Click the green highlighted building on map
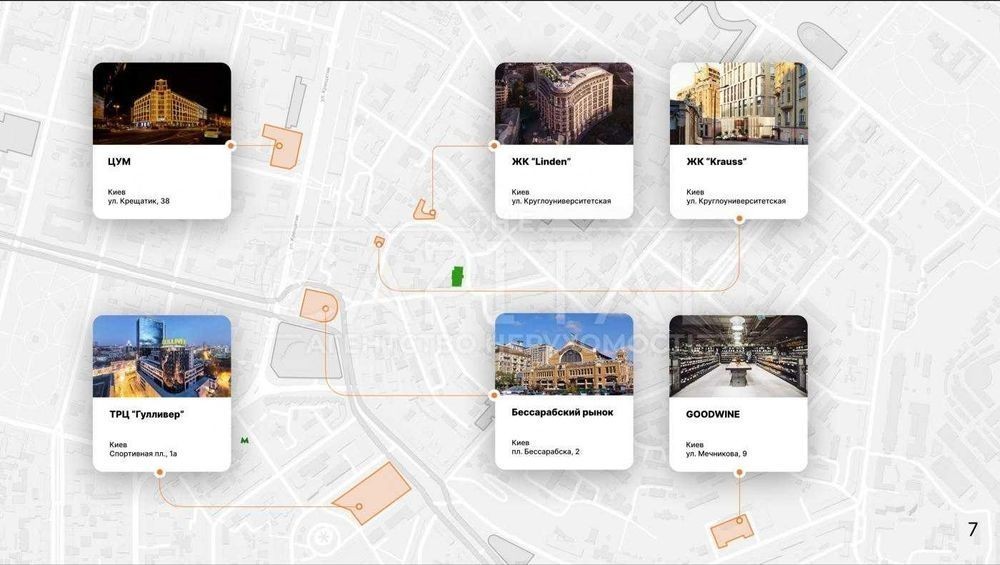 click(x=457, y=276)
